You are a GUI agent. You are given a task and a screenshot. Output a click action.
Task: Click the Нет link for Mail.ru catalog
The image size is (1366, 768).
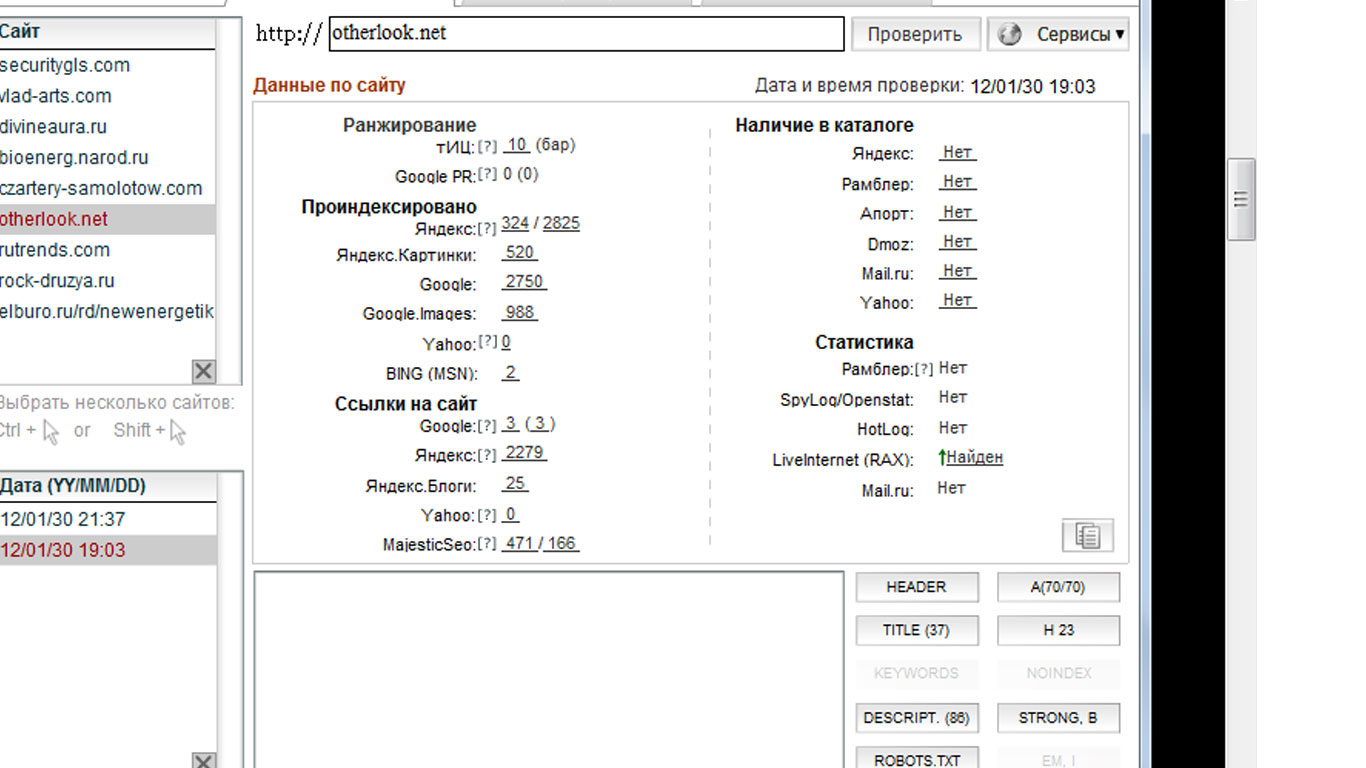tap(957, 271)
